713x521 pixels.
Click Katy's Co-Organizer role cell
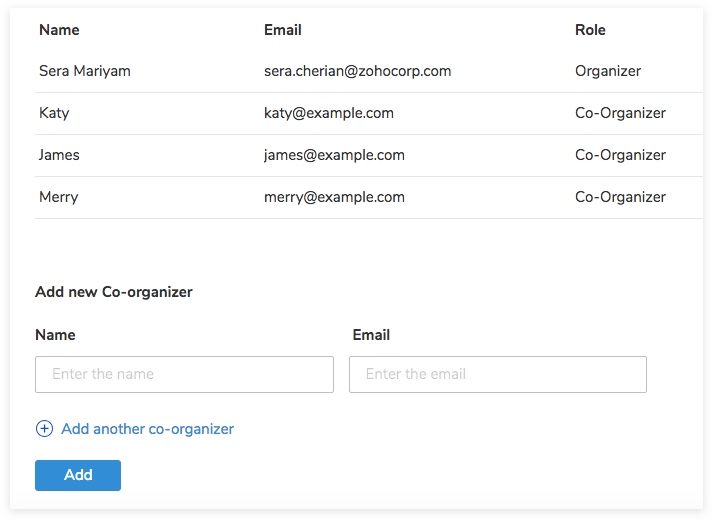click(620, 113)
